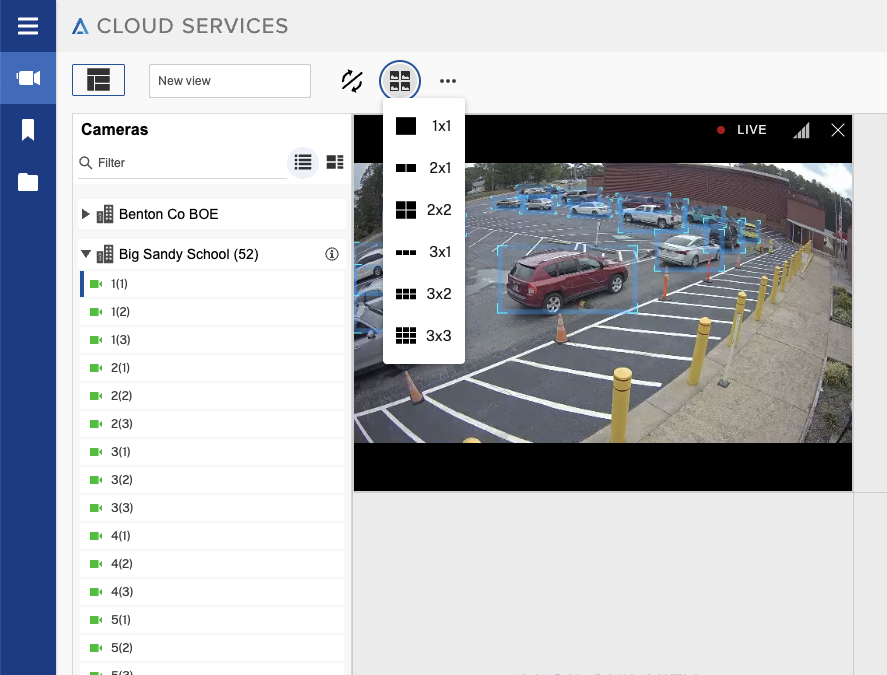Select camera 2(1) in the list
This screenshot has width=887, height=675.
[x=120, y=368]
